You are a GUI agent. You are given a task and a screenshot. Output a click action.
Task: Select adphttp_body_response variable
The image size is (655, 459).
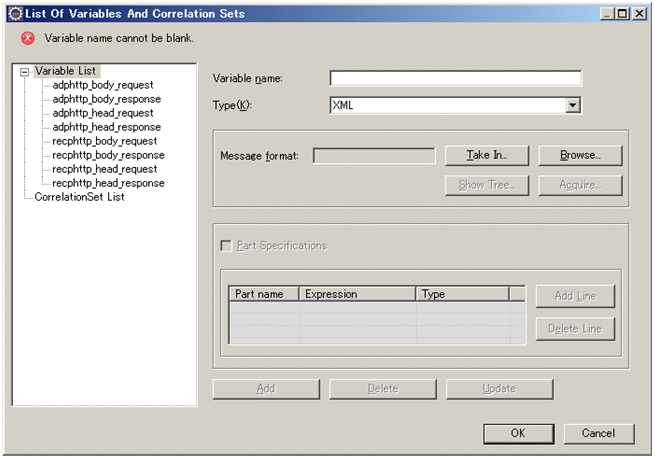coord(106,99)
